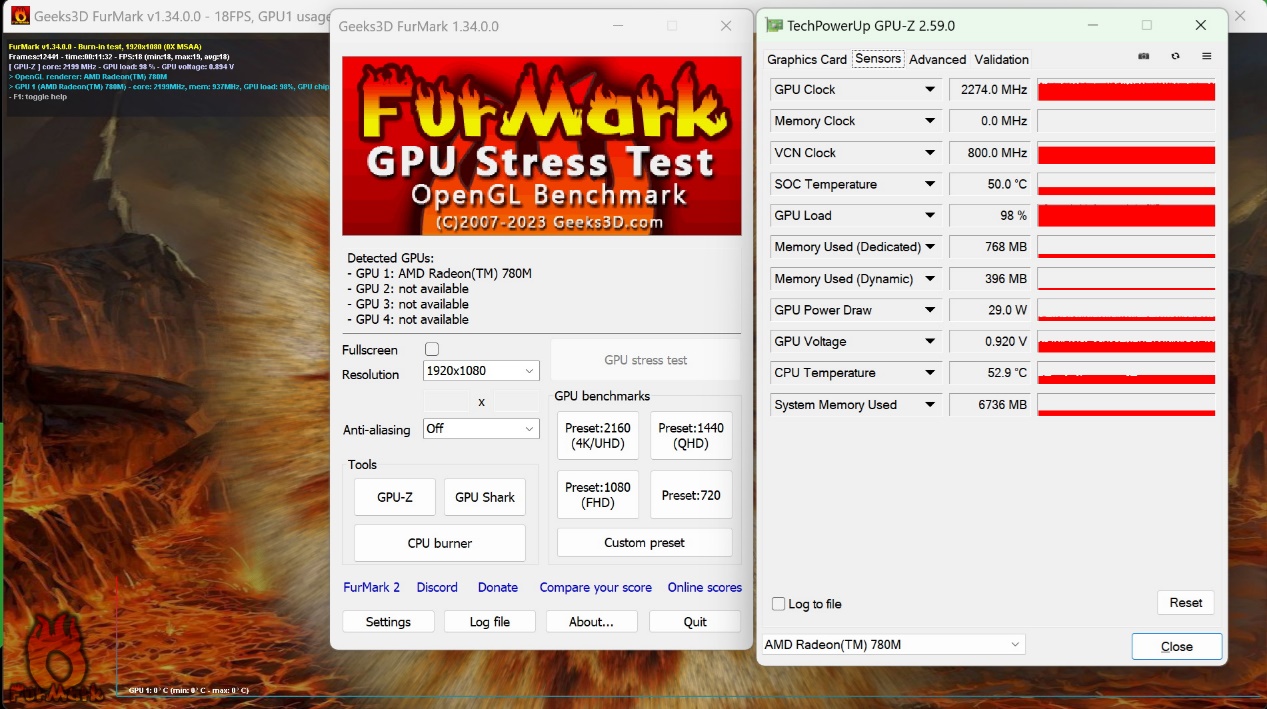The image size is (1267, 709).
Task: Open the Online scores link
Action: [x=705, y=588]
